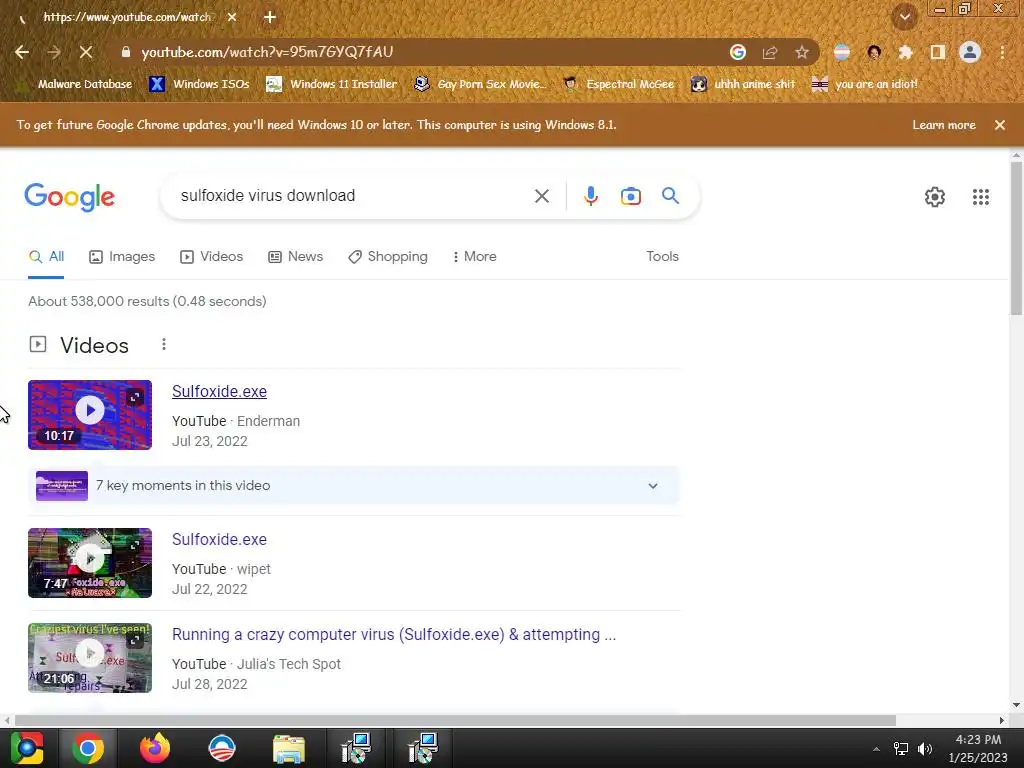Open the Chrome profile avatar
Screen dimensions: 1024x768
[x=970, y=52]
